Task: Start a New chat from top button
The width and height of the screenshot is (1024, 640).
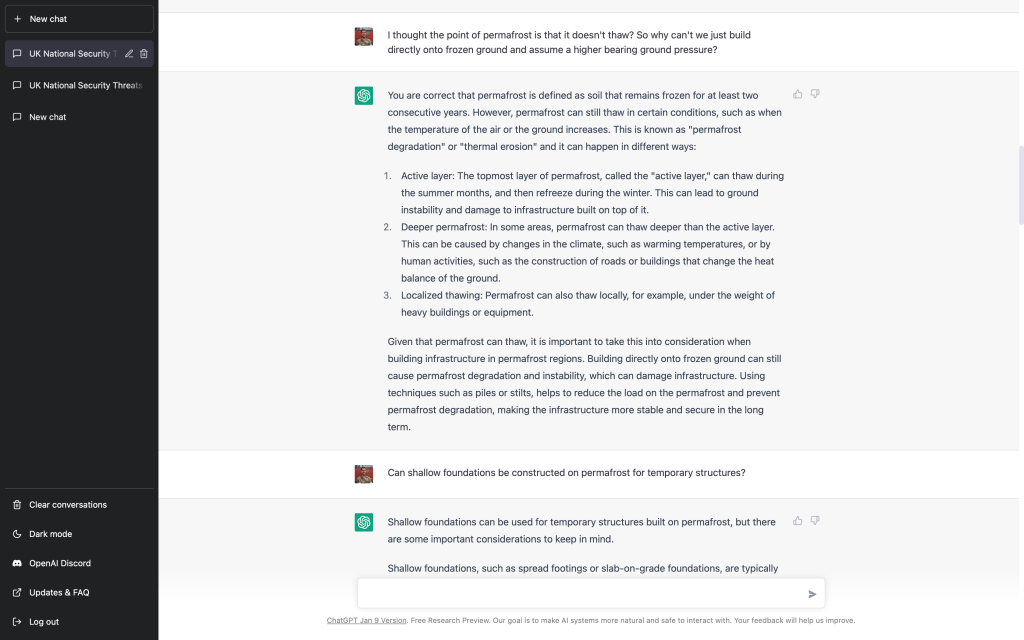Action: 79,19
